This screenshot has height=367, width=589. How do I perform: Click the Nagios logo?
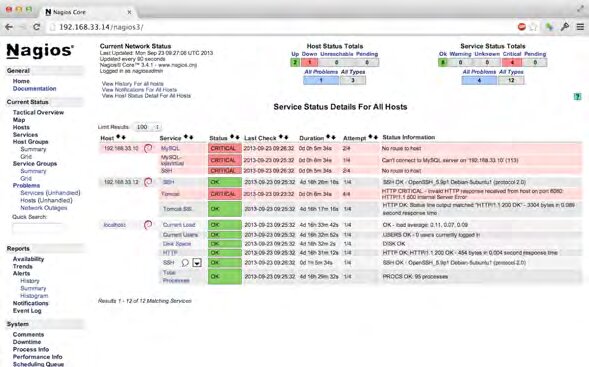(x=40, y=51)
